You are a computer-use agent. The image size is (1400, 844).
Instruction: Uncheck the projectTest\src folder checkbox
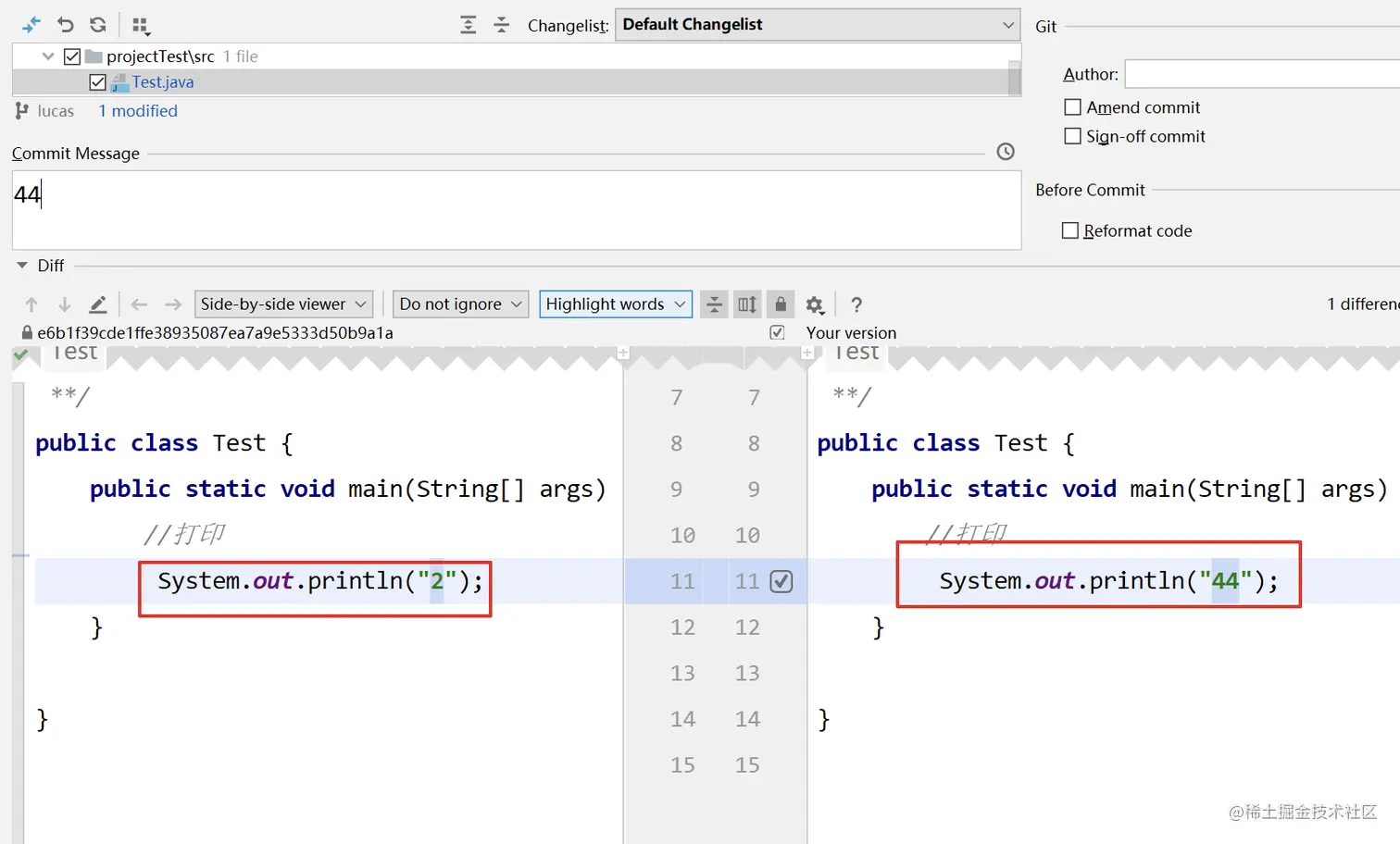72,56
